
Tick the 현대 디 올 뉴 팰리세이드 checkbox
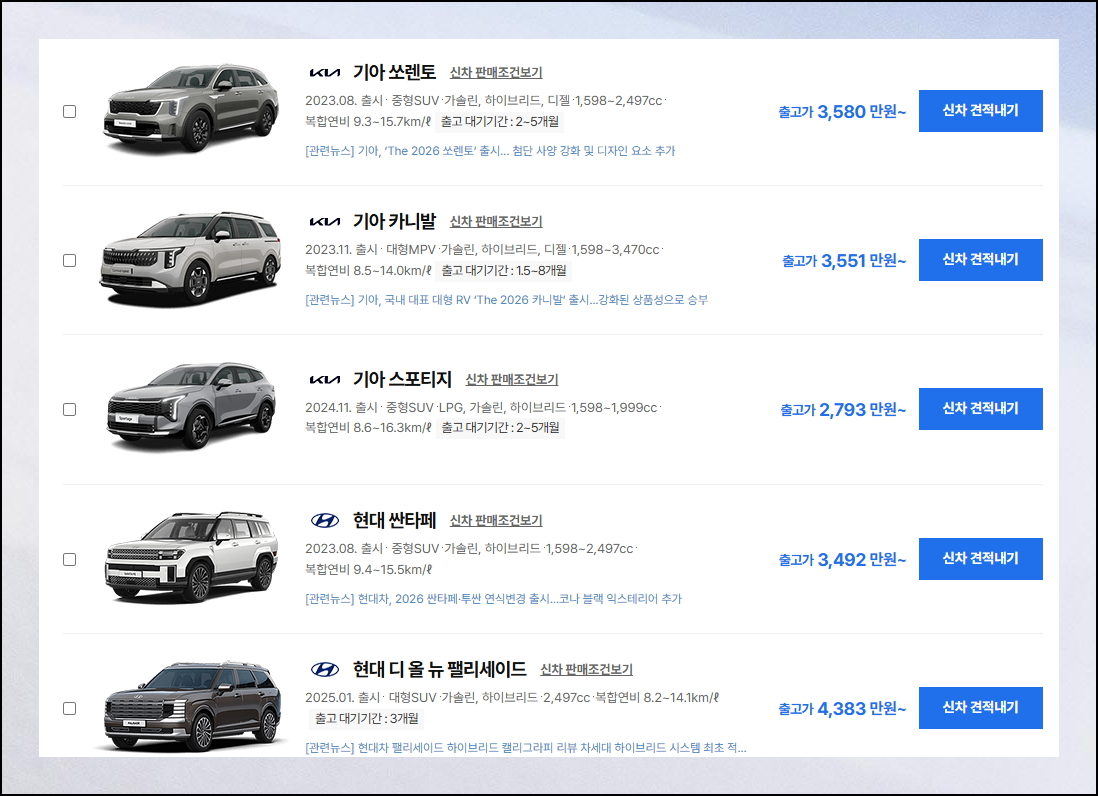(69, 708)
